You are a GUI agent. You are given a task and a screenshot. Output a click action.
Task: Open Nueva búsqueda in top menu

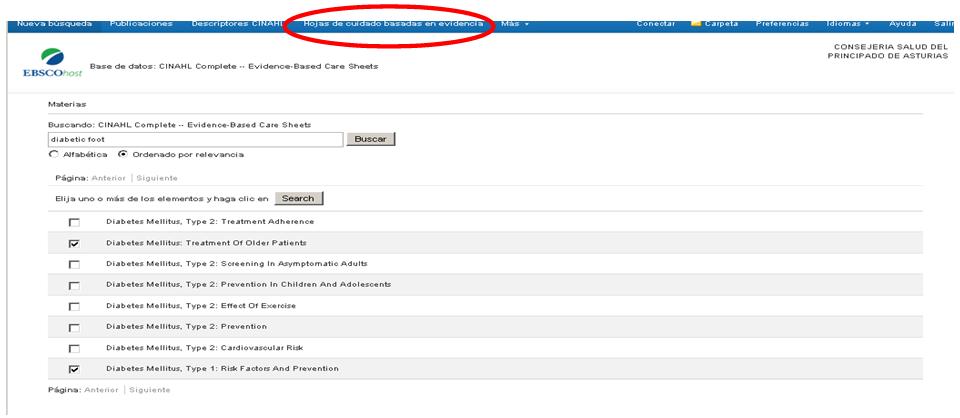[55, 23]
